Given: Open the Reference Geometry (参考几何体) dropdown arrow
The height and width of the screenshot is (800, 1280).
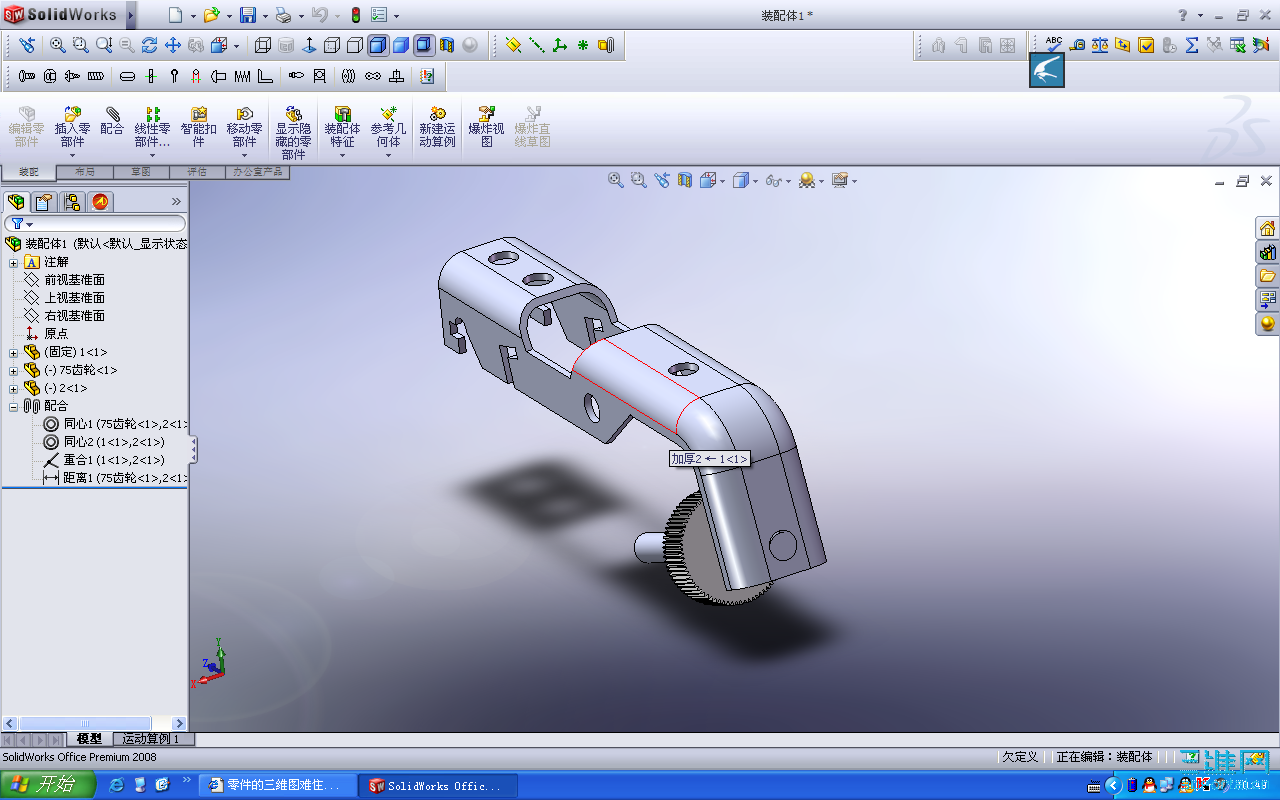Looking at the screenshot, I should 388,155.
